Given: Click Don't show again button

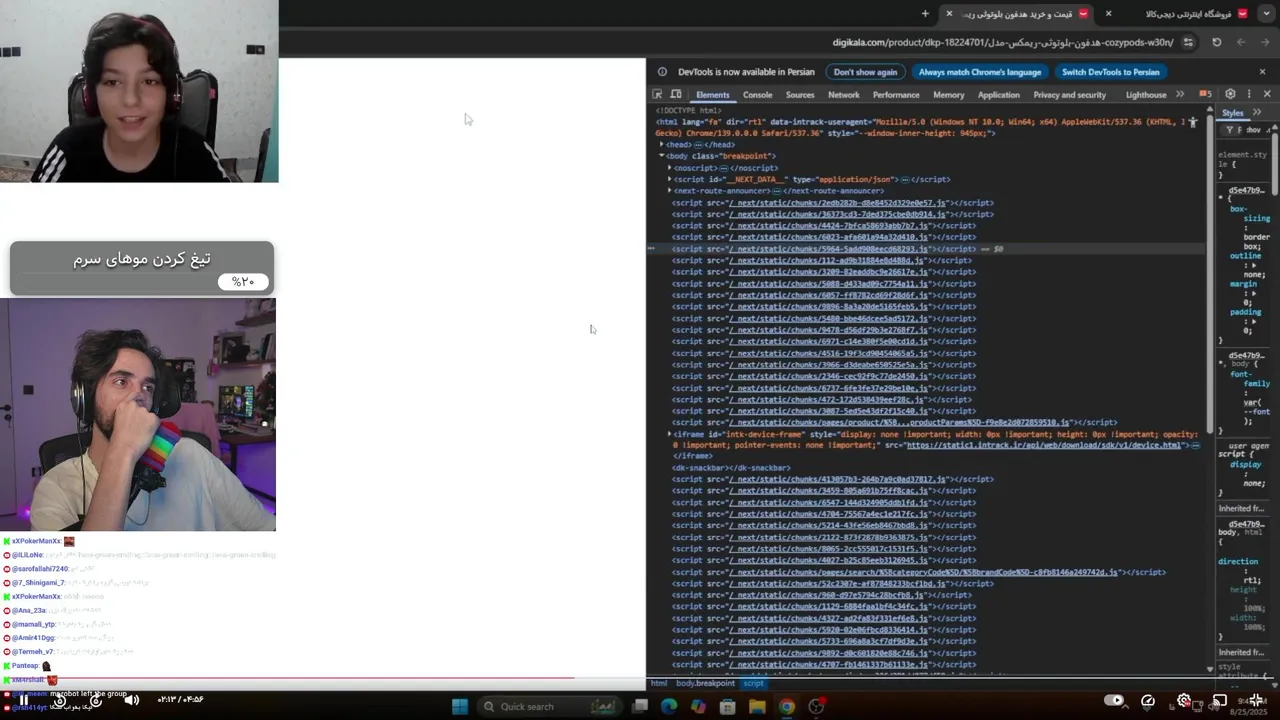Looking at the screenshot, I should (x=865, y=72).
